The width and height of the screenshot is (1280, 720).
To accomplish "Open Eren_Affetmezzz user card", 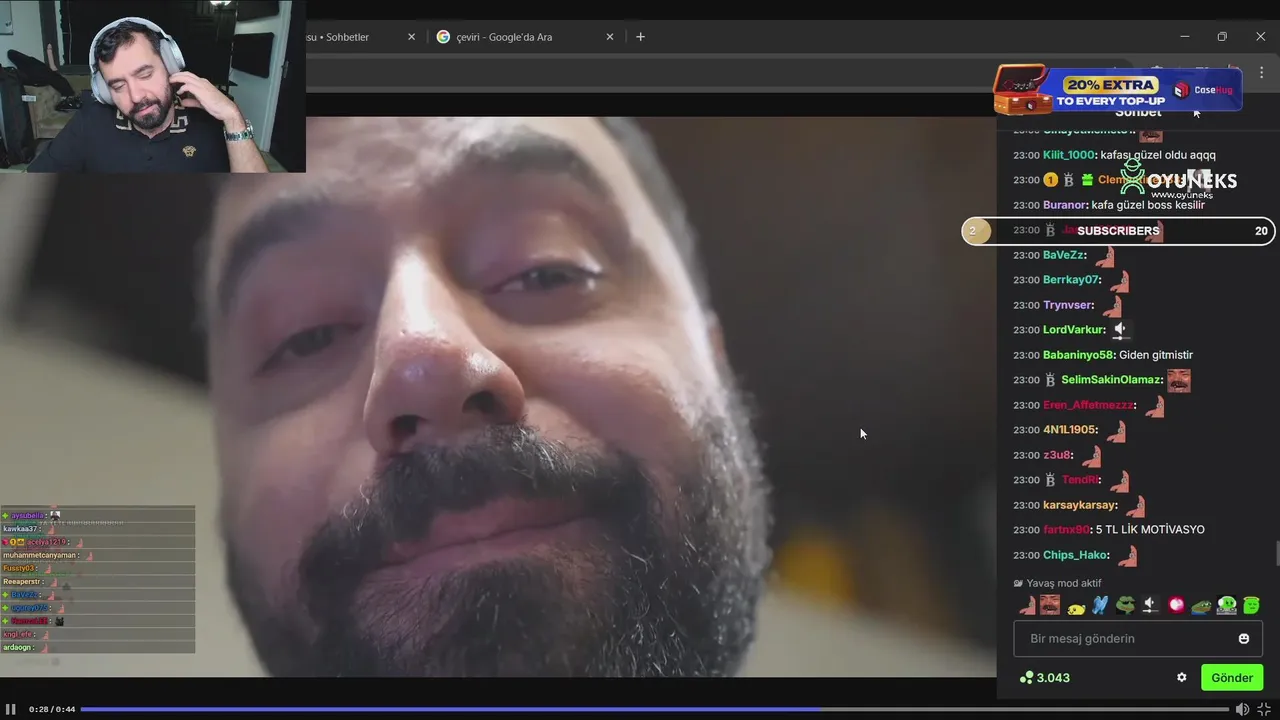I will (1088, 405).
